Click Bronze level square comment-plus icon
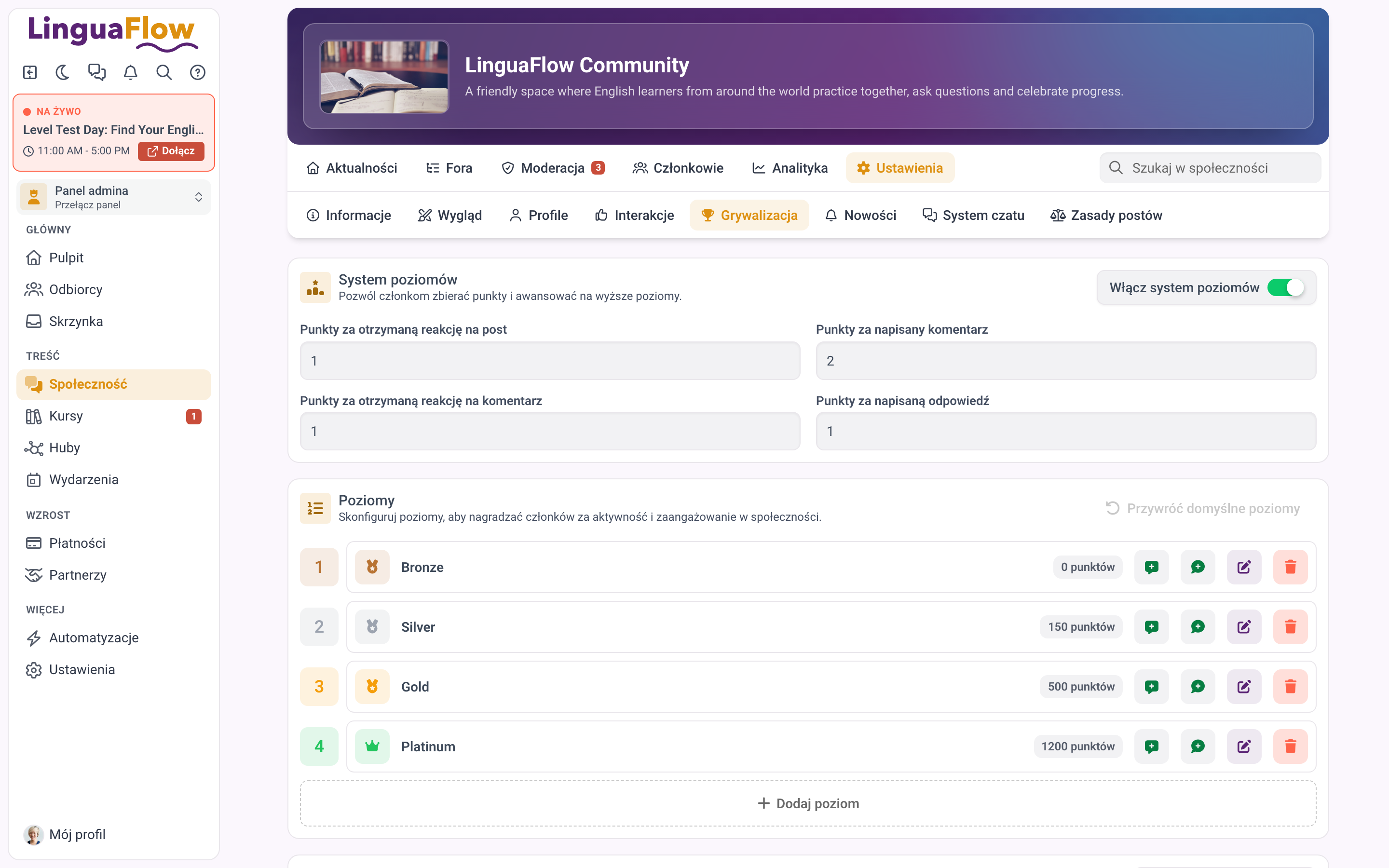1389x868 pixels. pyautogui.click(x=1151, y=567)
